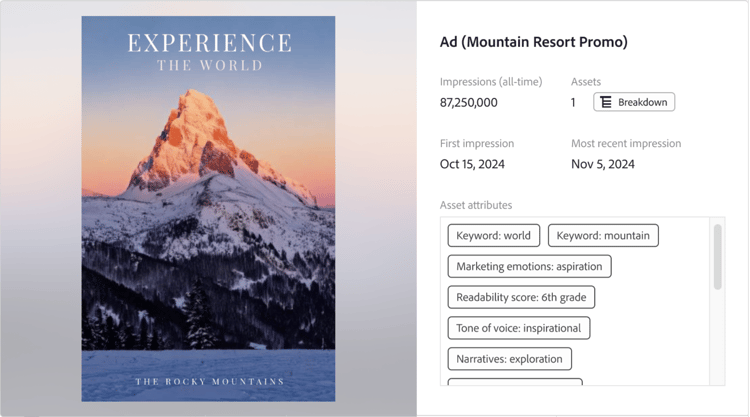750x417 pixels.
Task: Click the assets count number 1
Action: click(x=574, y=102)
